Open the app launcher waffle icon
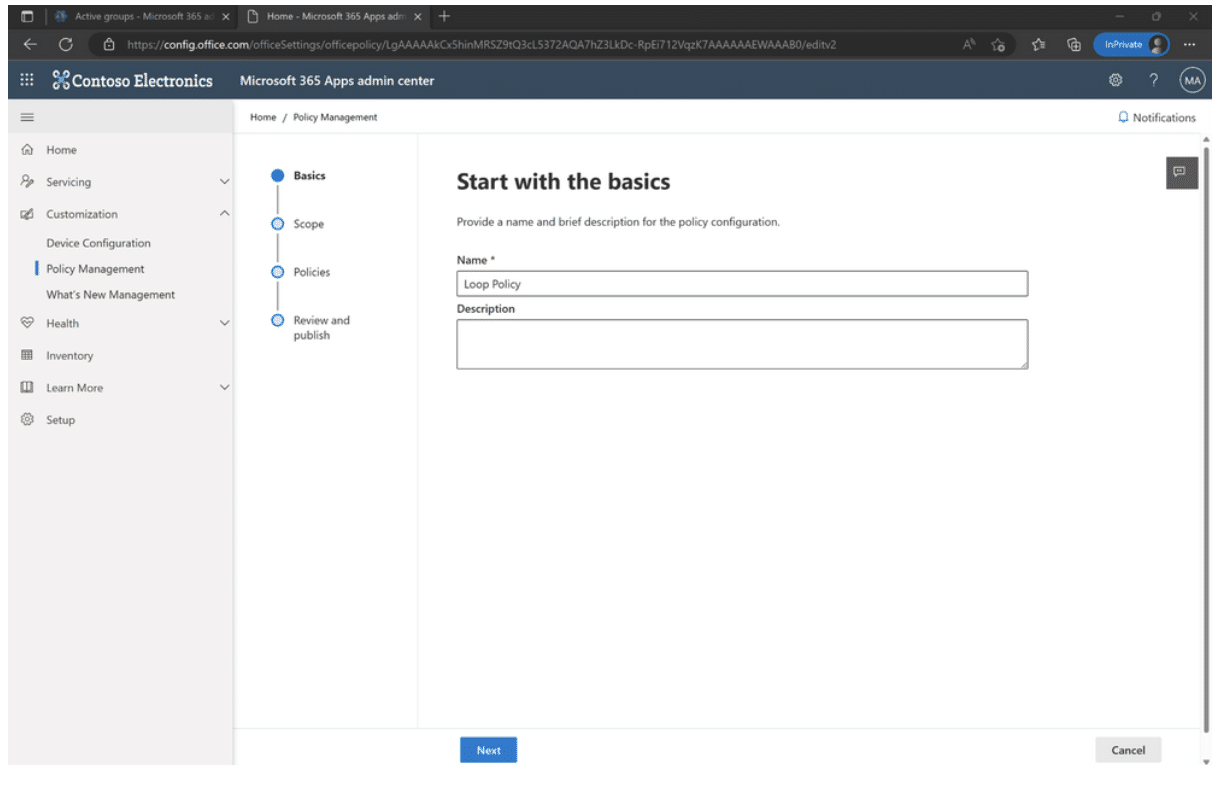Screen dimensions: 1222x800 pyautogui.click(x=27, y=81)
